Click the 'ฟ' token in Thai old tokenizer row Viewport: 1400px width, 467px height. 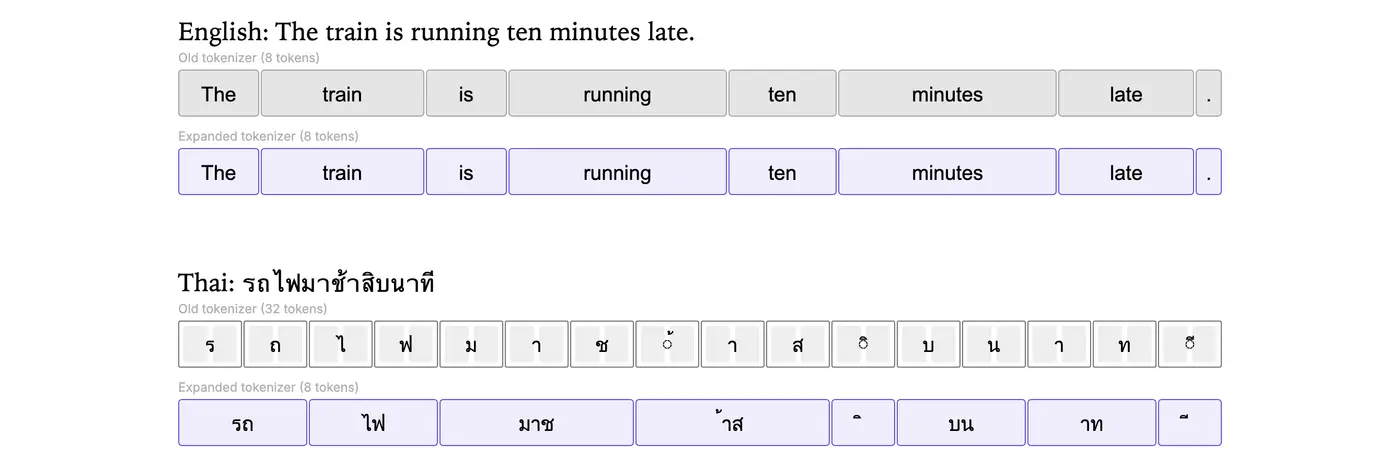tap(406, 344)
